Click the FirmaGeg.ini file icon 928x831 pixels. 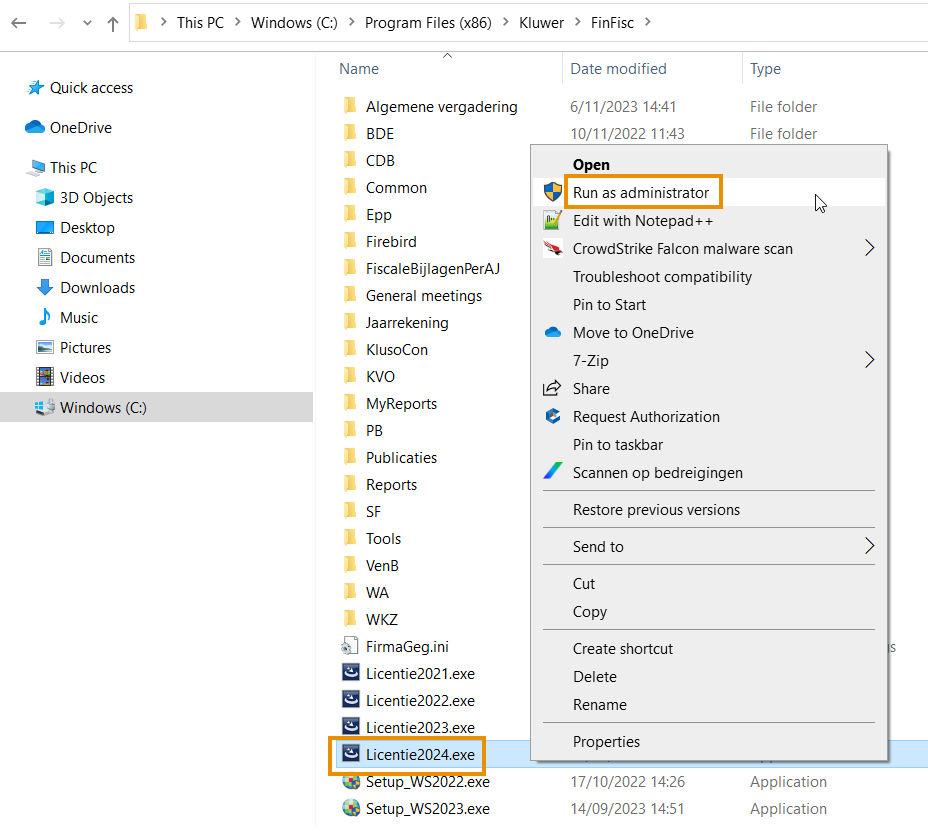click(x=350, y=647)
